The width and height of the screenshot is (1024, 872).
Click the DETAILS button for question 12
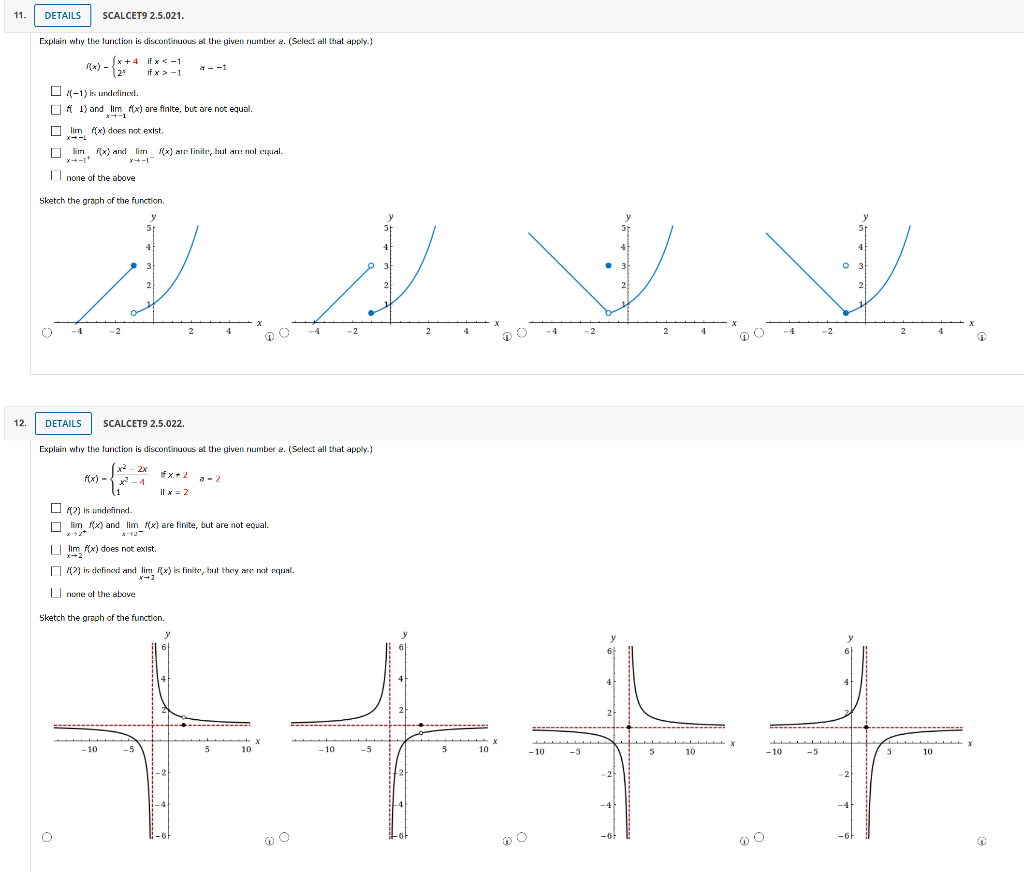pos(62,423)
